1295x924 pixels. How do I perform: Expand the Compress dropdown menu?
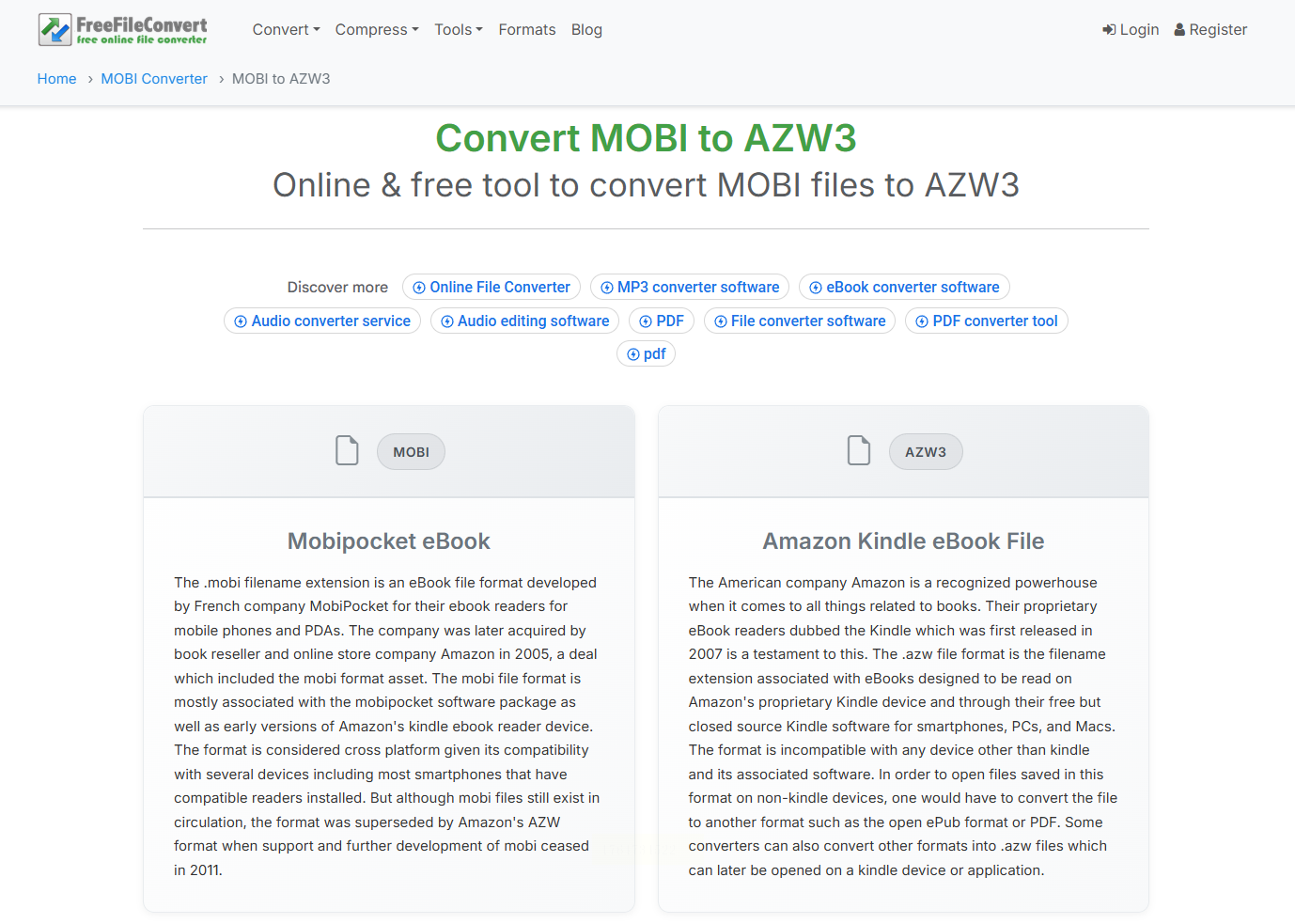[377, 30]
